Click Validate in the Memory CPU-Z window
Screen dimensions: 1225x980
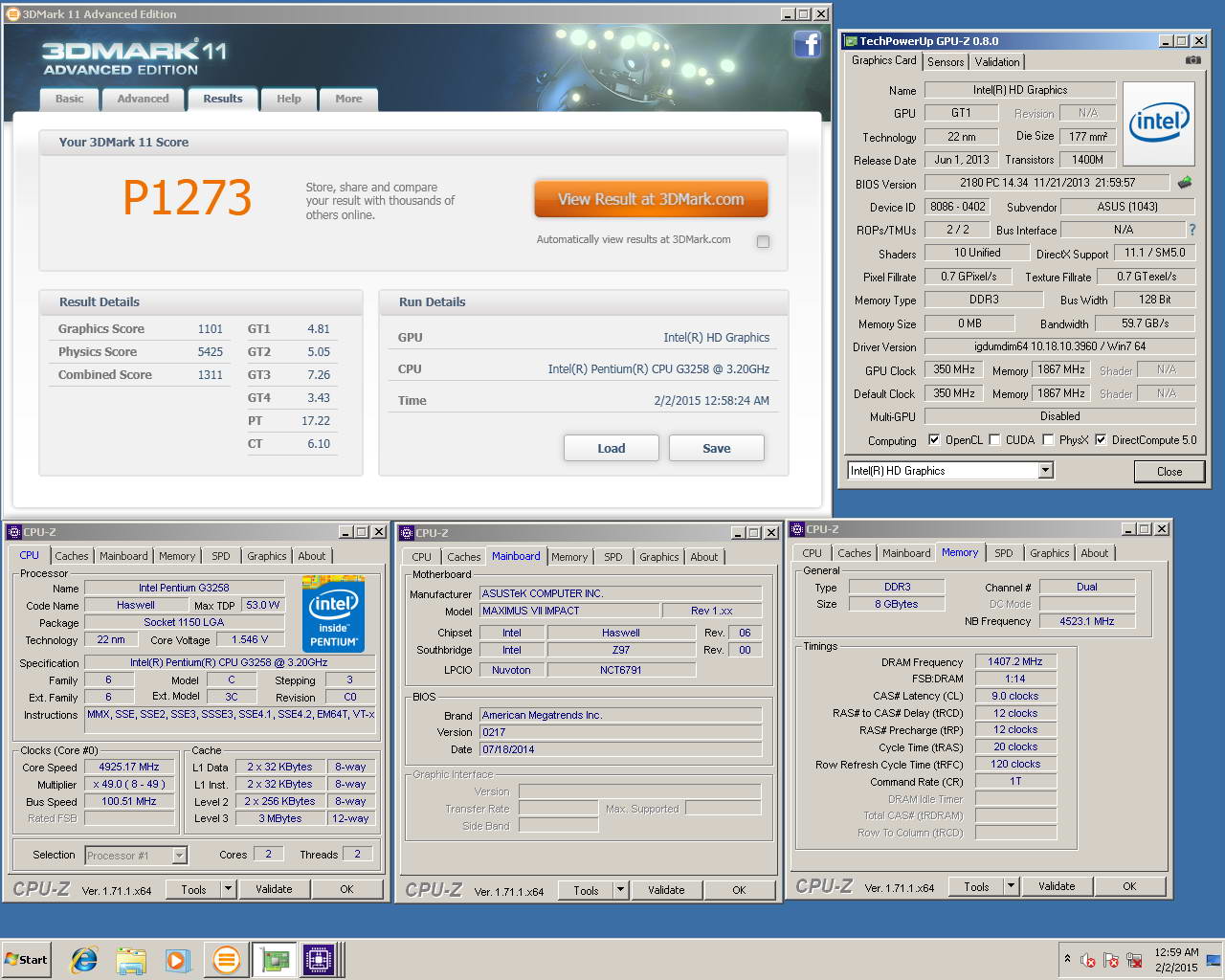pos(1057,886)
